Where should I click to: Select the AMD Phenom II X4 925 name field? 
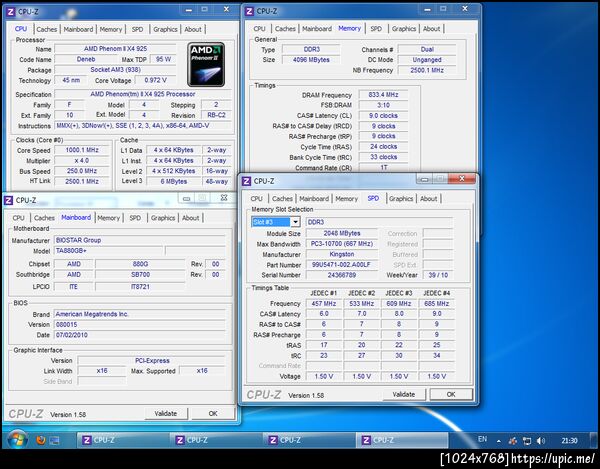[x=115, y=49]
